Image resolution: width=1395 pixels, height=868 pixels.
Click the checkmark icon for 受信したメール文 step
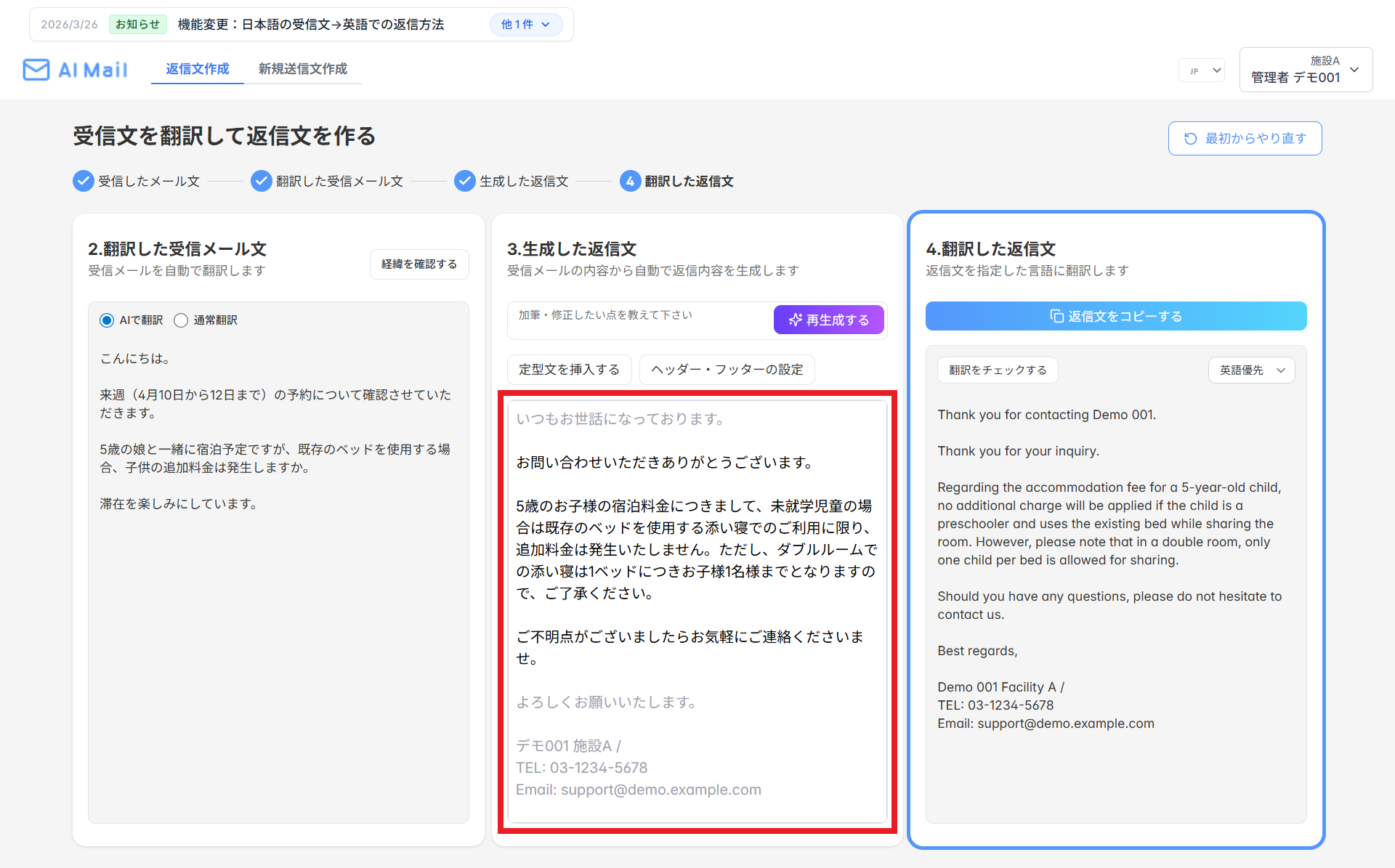[84, 181]
